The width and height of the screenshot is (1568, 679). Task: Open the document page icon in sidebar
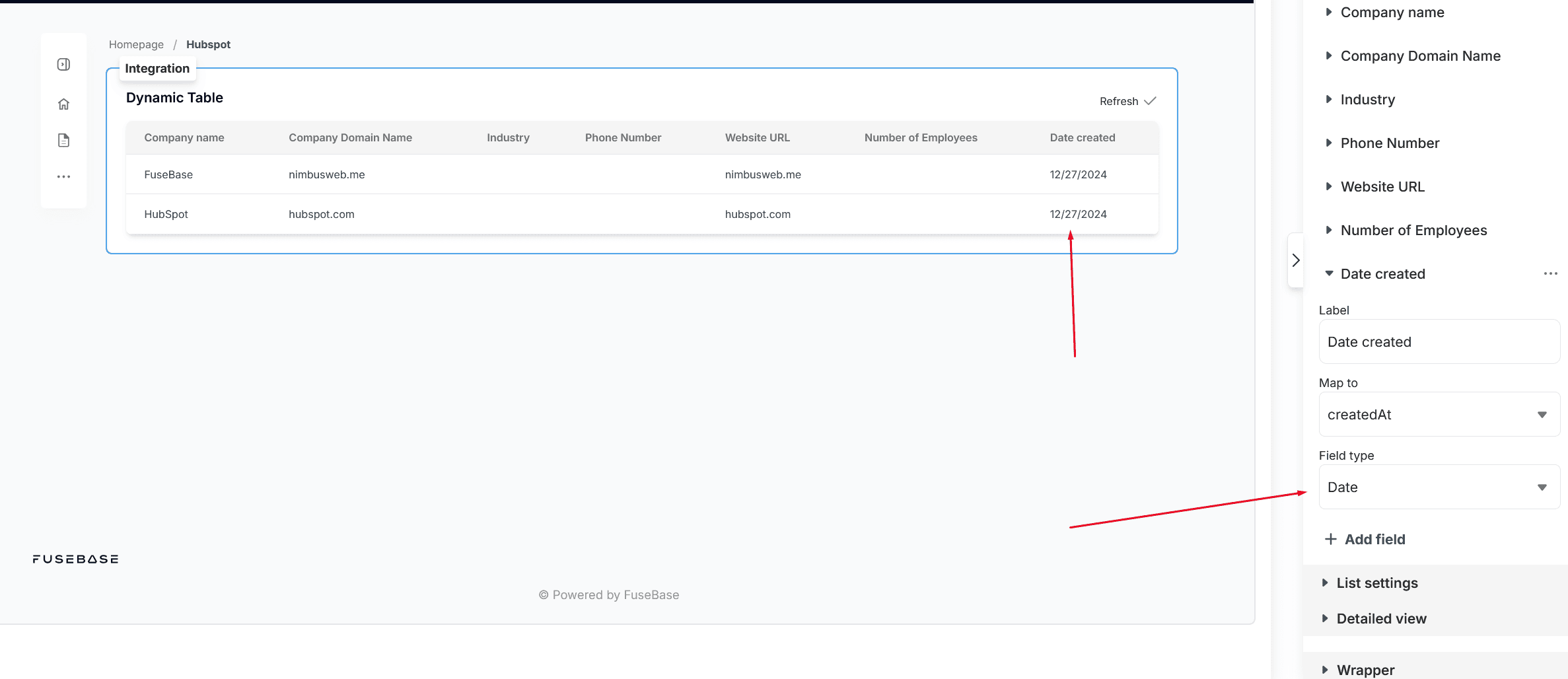(63, 140)
